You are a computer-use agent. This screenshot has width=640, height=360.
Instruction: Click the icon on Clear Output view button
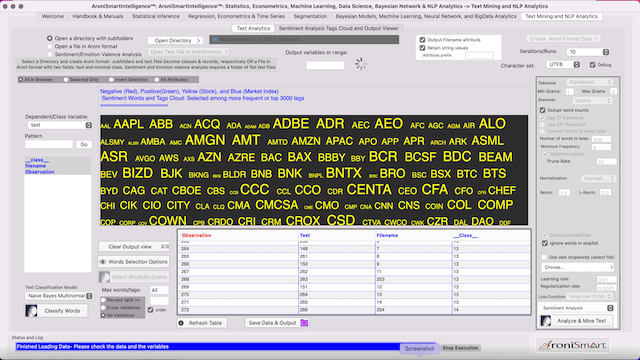click(164, 247)
